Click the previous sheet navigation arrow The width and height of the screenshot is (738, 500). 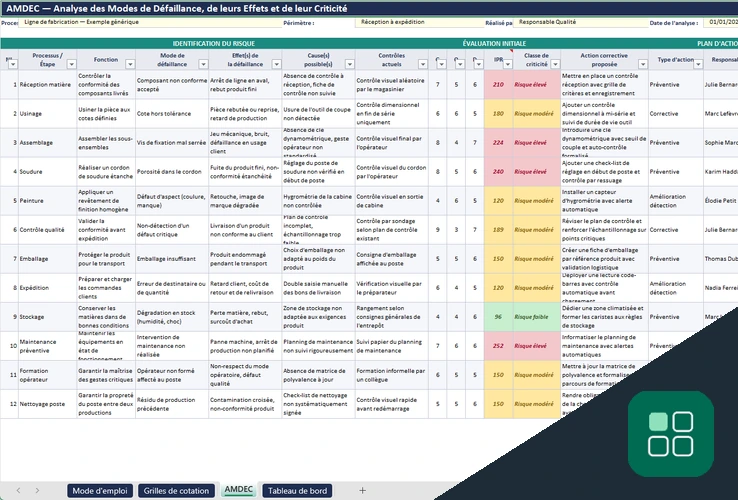(x=18, y=491)
